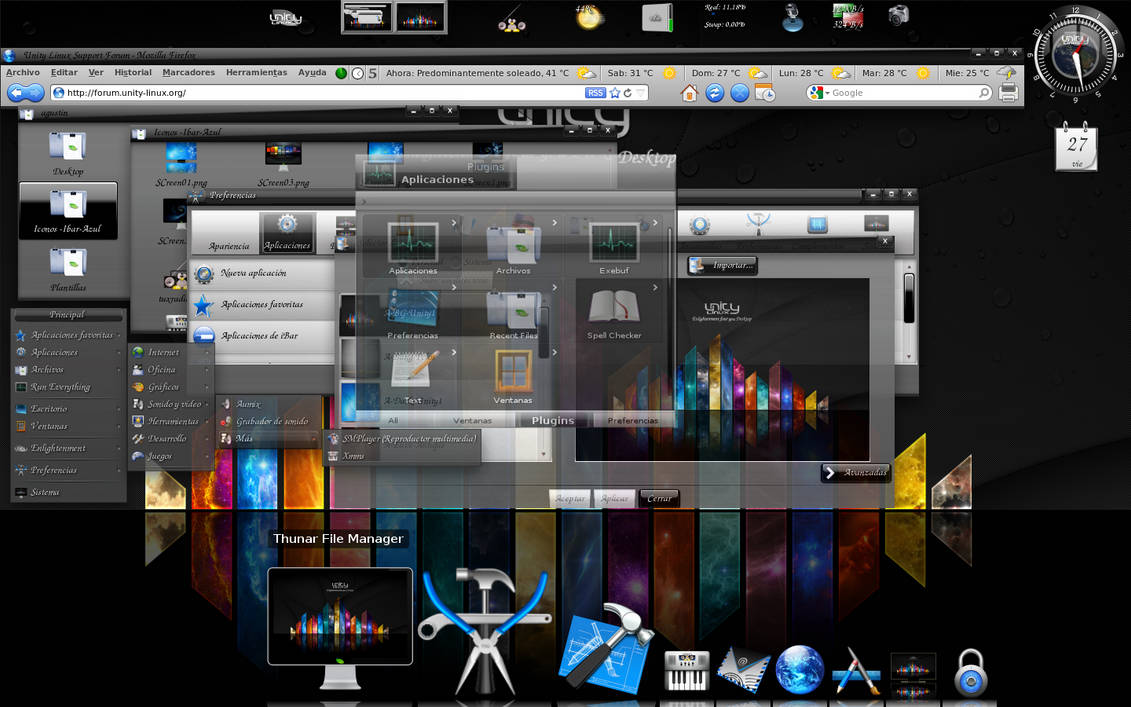The image size is (1131, 707).
Task: Open SCreen01.png file in Iconos-Ibar-Azul window
Action: [181, 165]
